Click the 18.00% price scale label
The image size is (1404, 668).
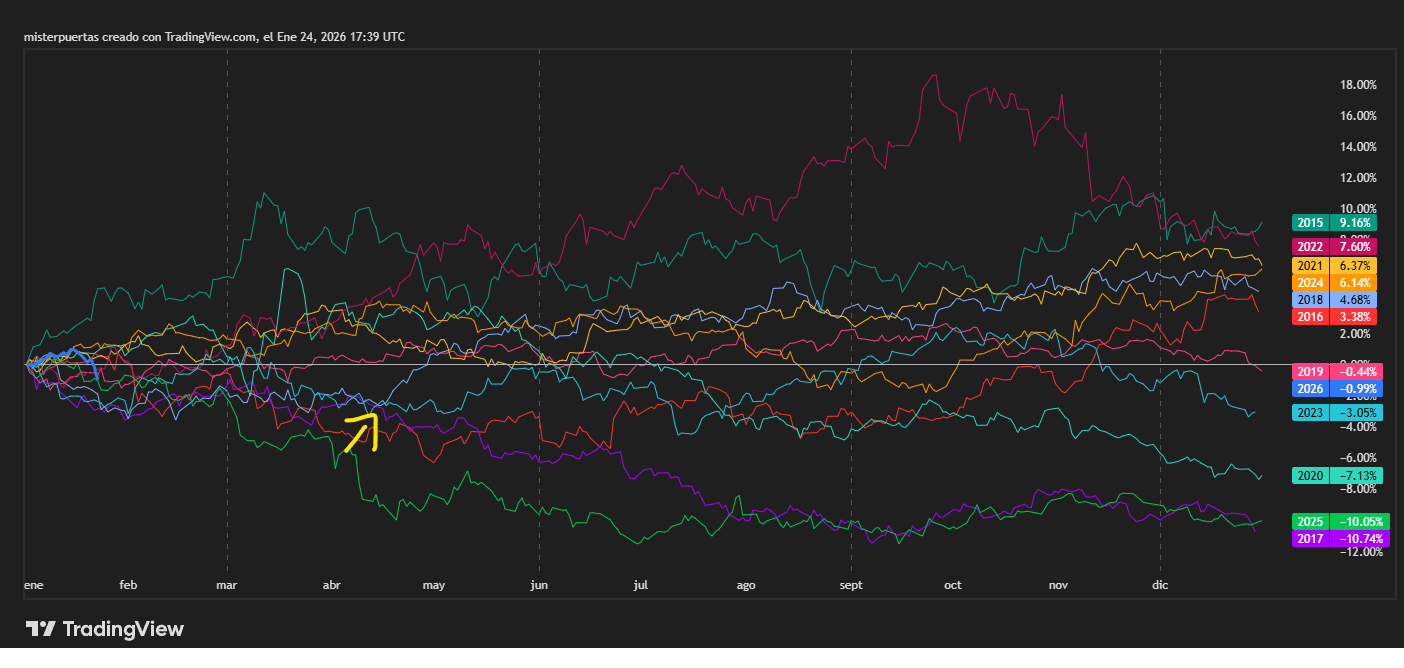click(x=1356, y=85)
